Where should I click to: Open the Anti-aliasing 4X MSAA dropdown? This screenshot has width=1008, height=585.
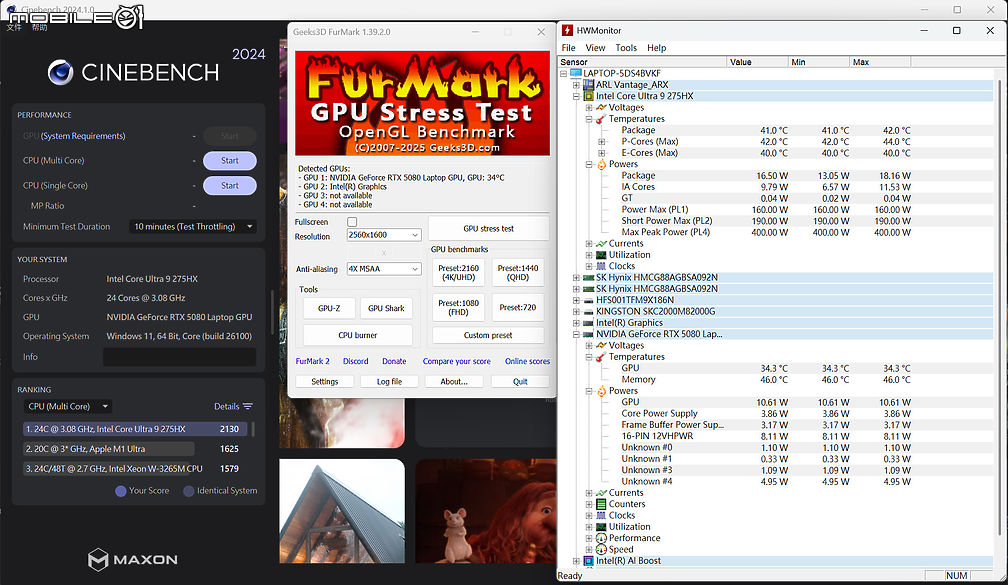pyautogui.click(x=384, y=269)
